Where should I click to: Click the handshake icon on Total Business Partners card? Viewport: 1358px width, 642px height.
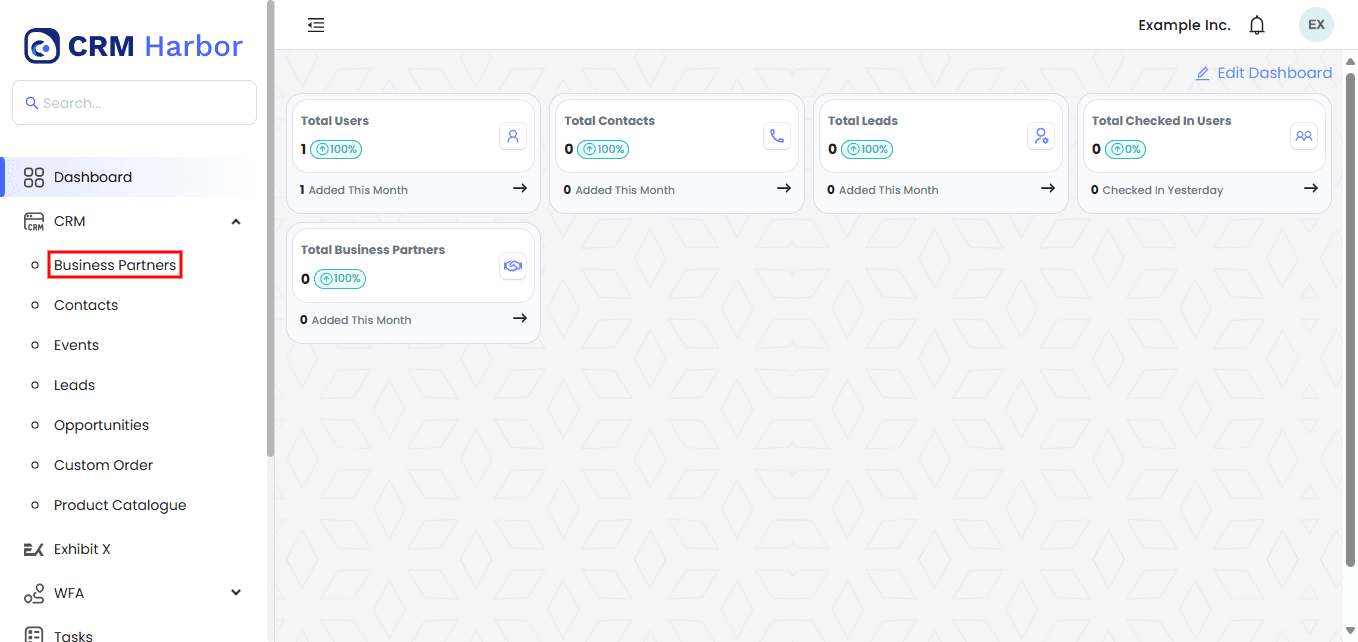pos(513,266)
